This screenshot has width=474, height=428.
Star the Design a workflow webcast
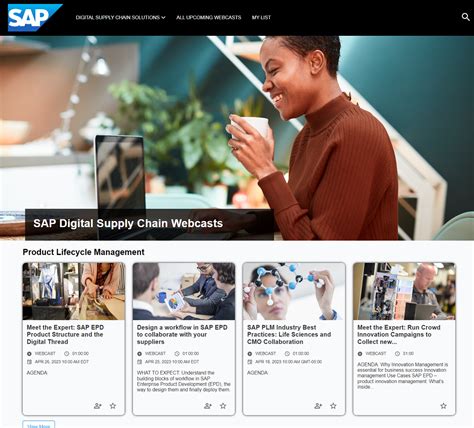pos(223,406)
